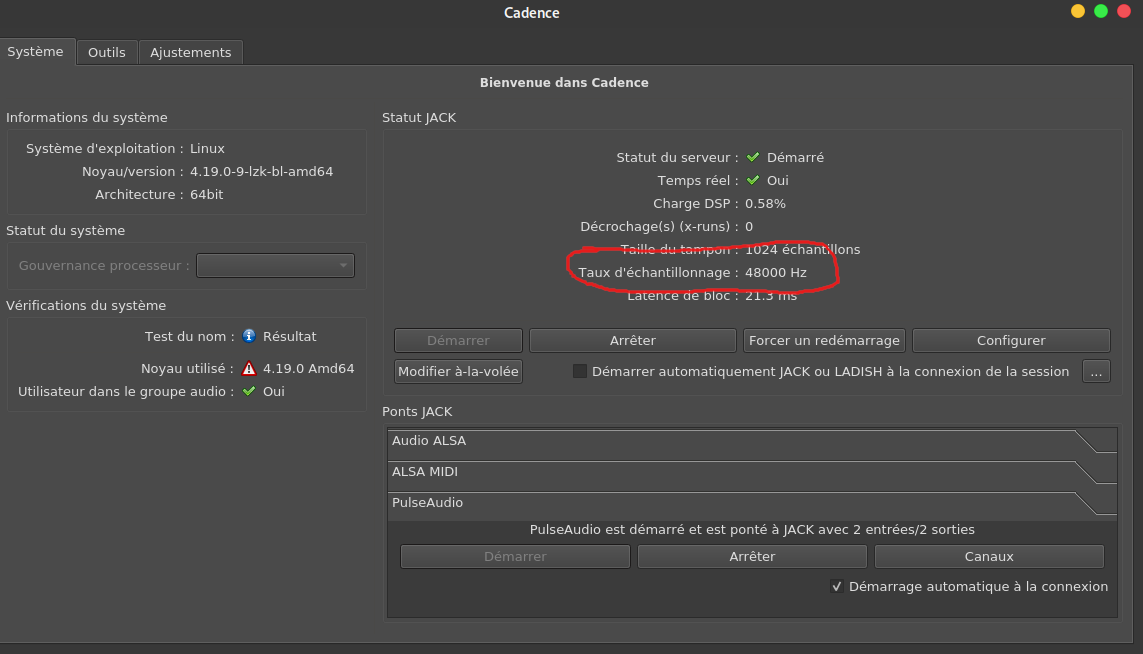Image resolution: width=1143 pixels, height=654 pixels.
Task: Click the audio group green checkmark icon
Action: tap(249, 391)
